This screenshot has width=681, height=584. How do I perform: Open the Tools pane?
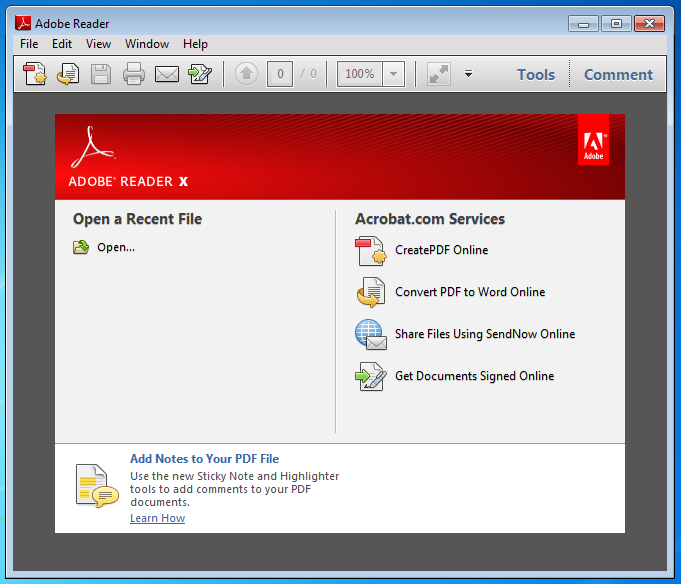coord(536,75)
